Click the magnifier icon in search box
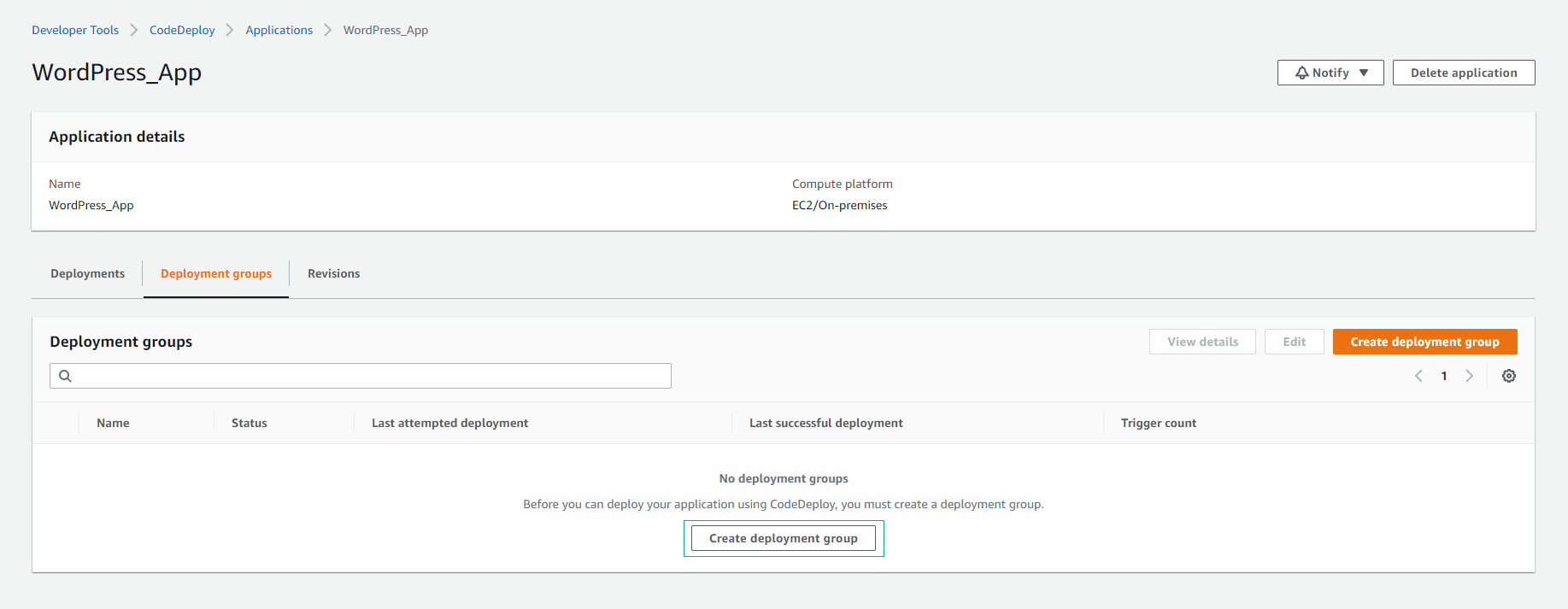This screenshot has height=609, width=1568. (x=65, y=376)
